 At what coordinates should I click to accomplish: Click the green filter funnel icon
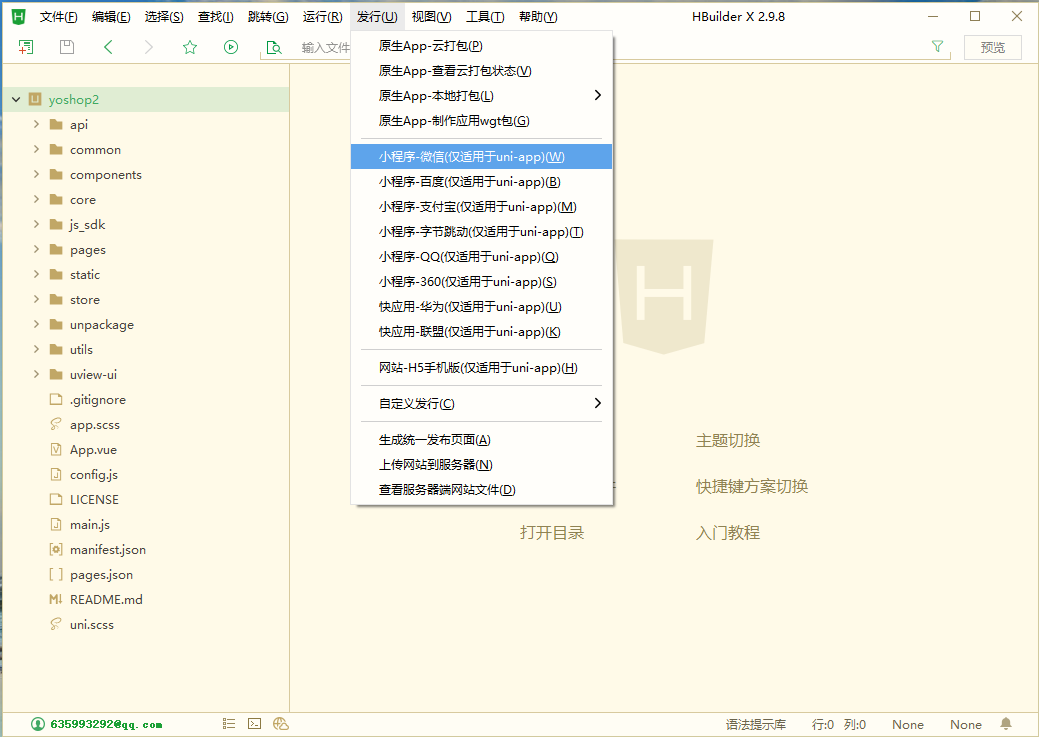(x=937, y=46)
